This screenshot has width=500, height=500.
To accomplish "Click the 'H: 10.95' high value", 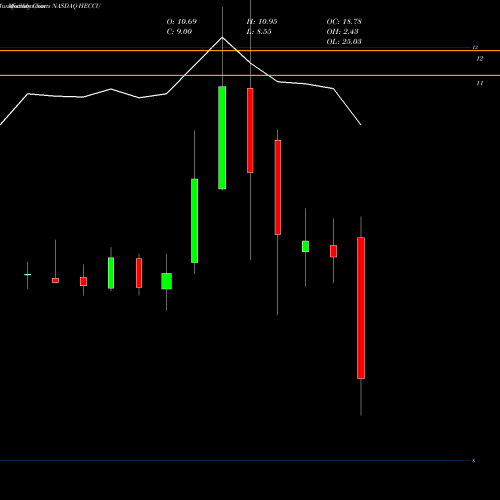I will pos(262,22).
